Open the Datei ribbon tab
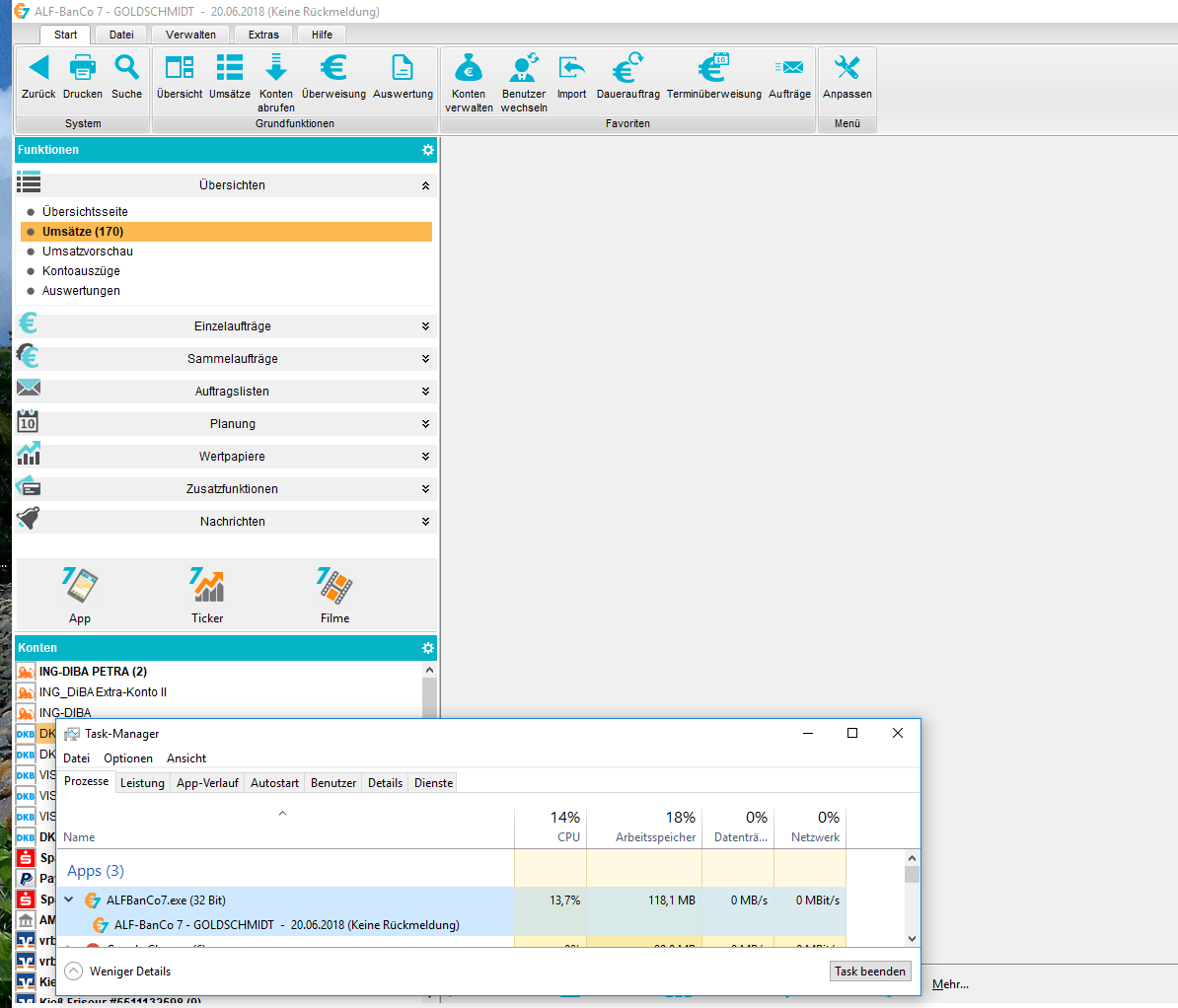The height and width of the screenshot is (1008, 1178). tap(121, 35)
